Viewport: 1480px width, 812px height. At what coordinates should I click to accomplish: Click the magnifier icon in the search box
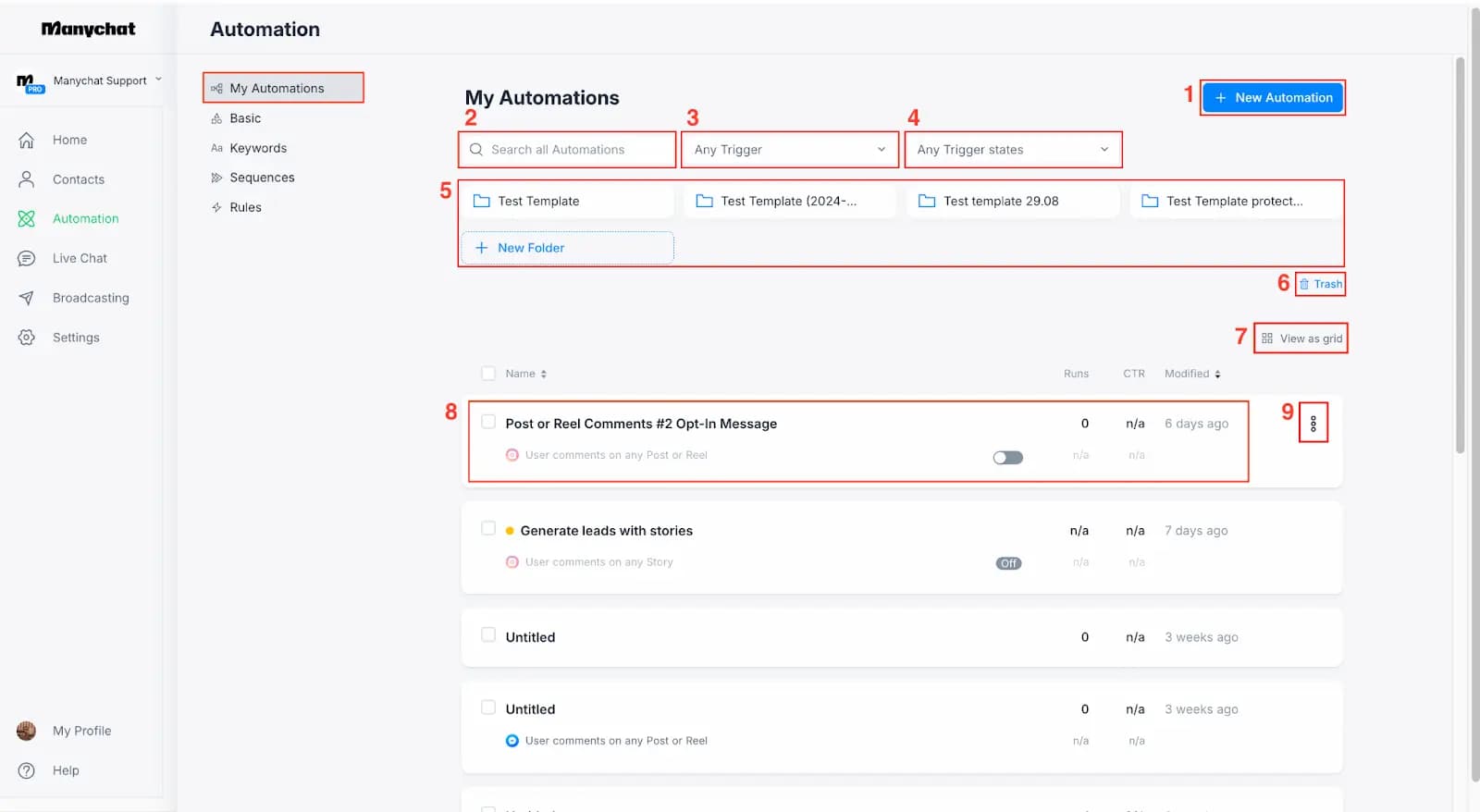point(476,149)
